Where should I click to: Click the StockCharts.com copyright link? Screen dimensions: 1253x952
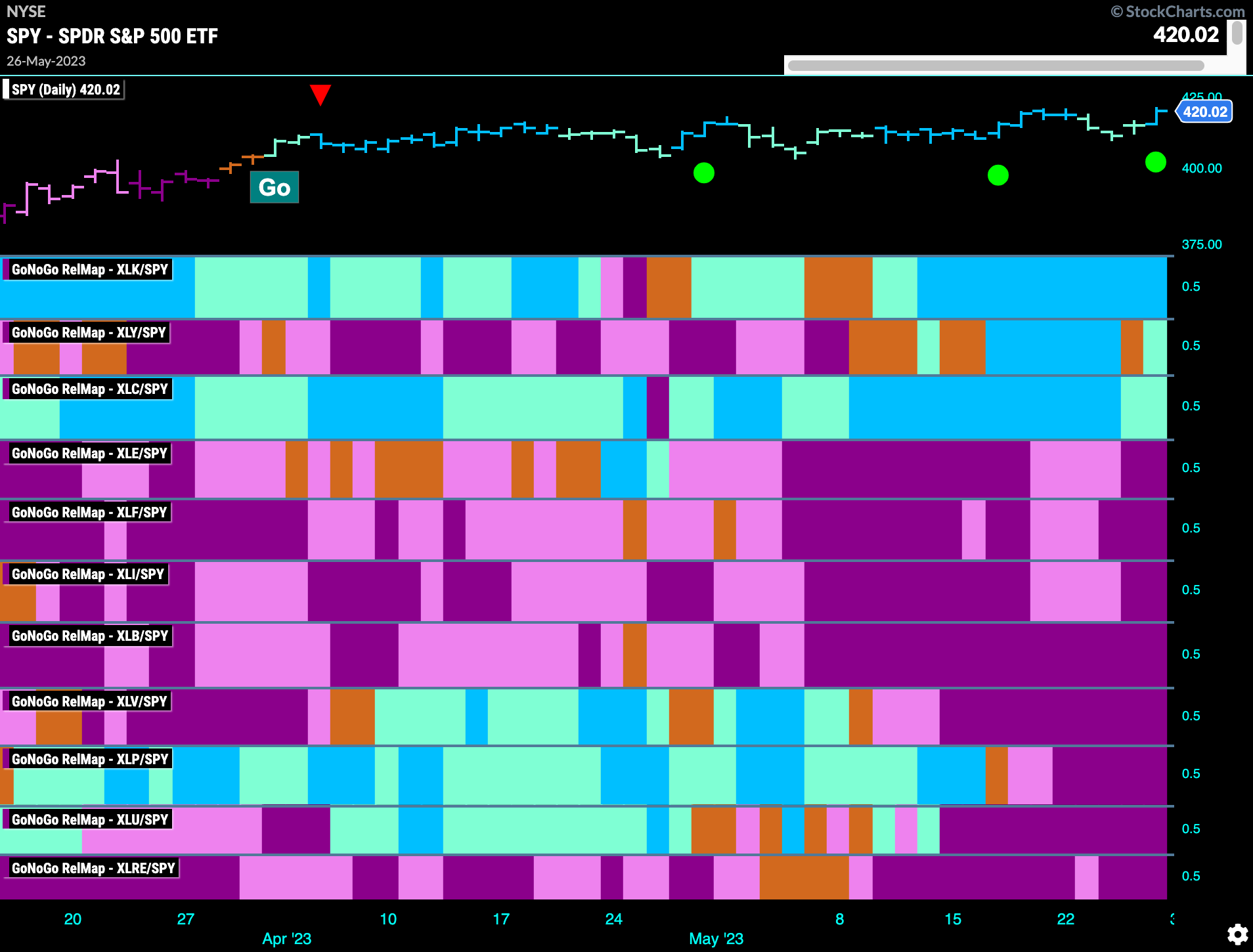pos(1178,11)
